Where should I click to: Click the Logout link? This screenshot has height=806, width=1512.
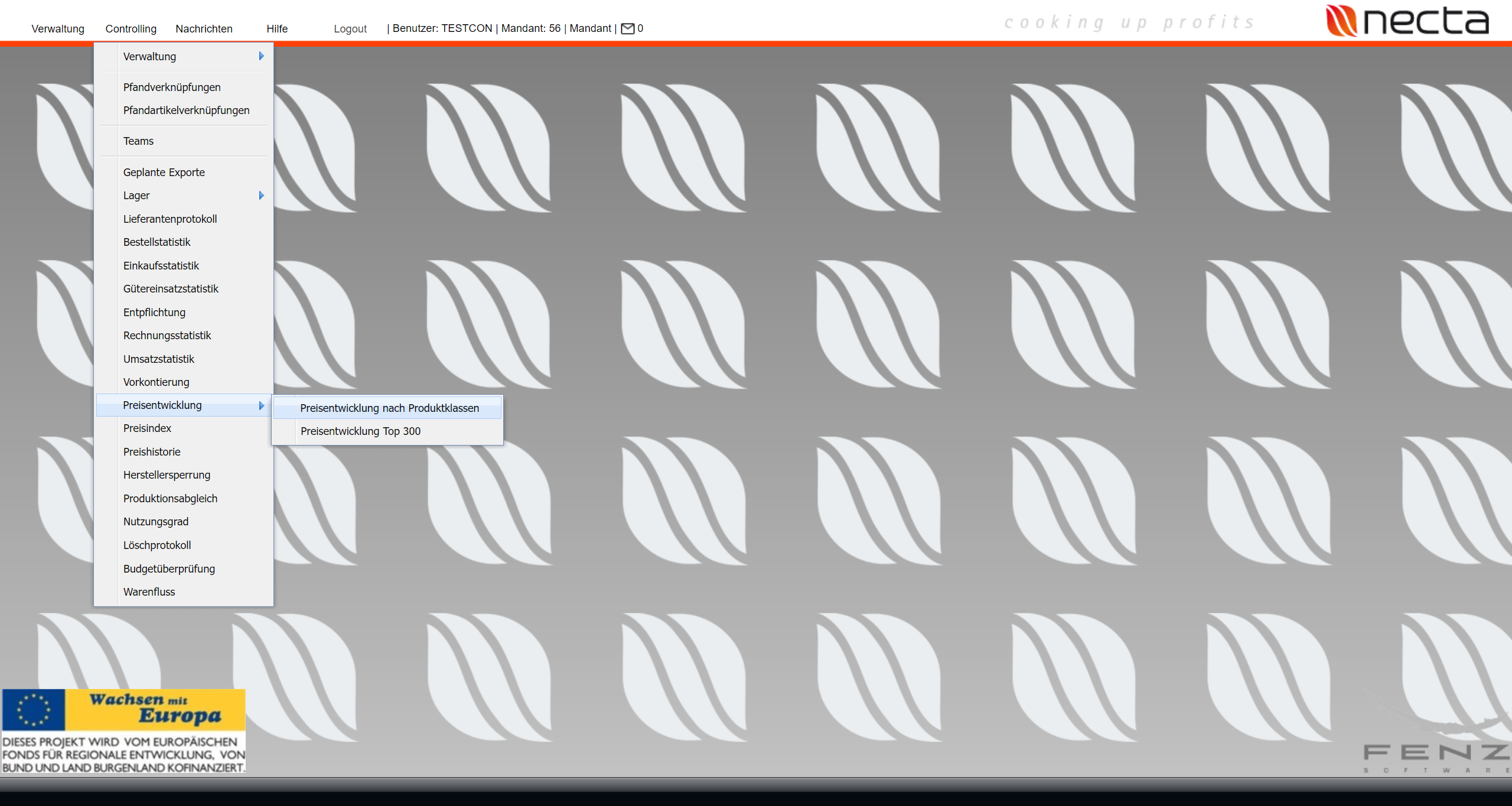350,28
